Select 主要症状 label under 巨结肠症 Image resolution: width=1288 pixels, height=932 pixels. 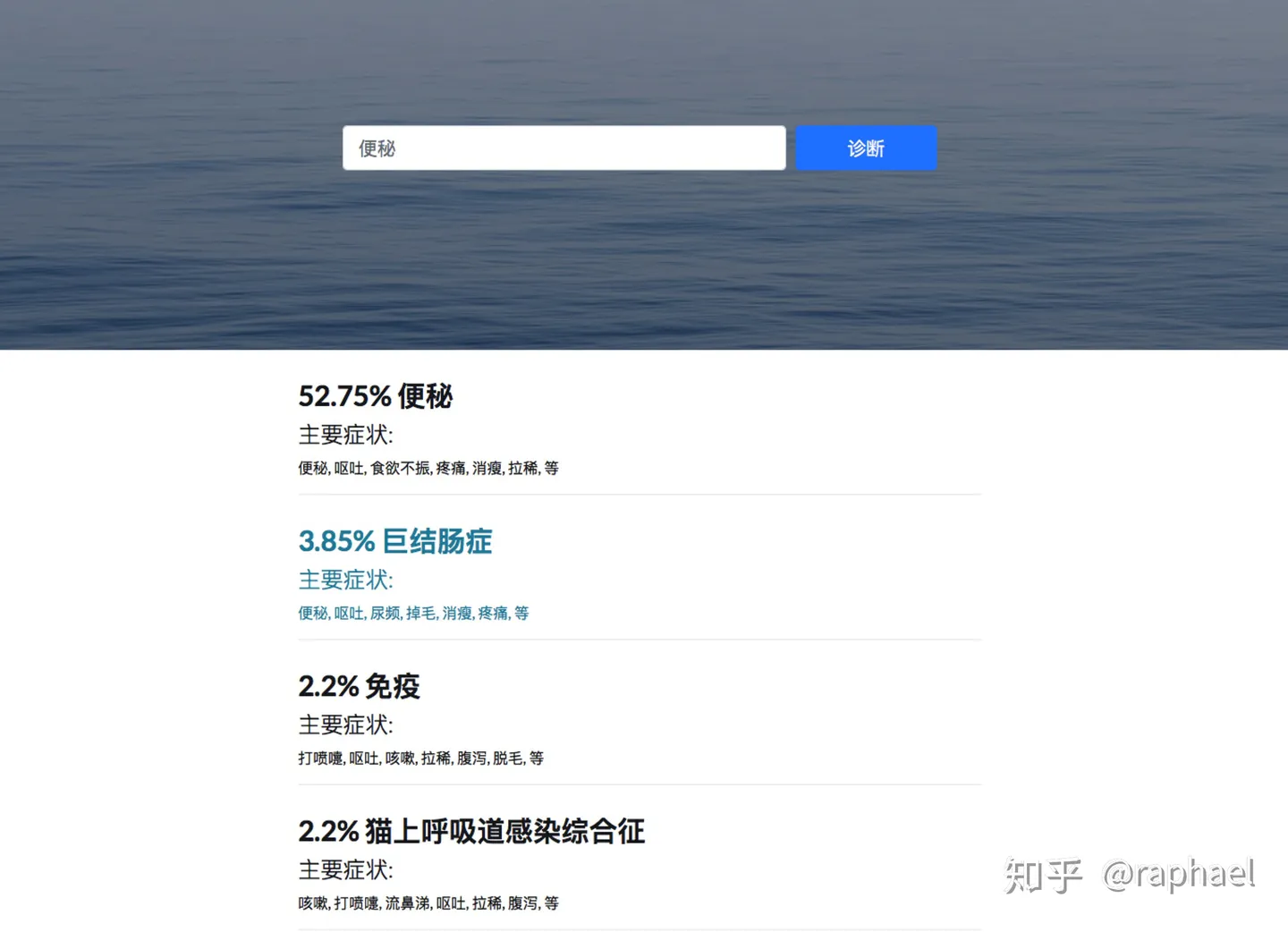(345, 580)
